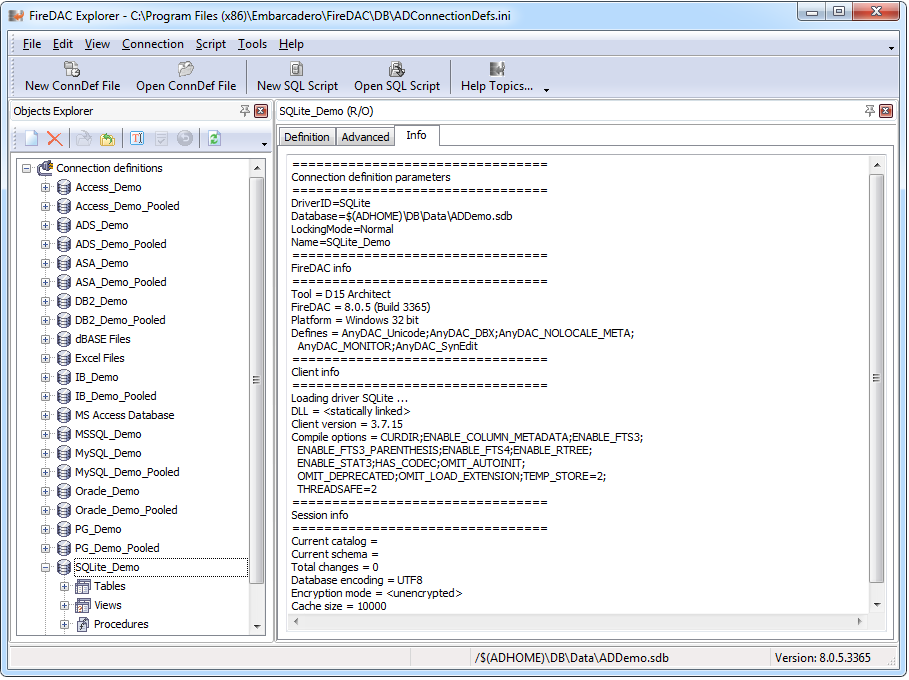Expand the DB2_Demo connection node

pyautogui.click(x=45, y=301)
